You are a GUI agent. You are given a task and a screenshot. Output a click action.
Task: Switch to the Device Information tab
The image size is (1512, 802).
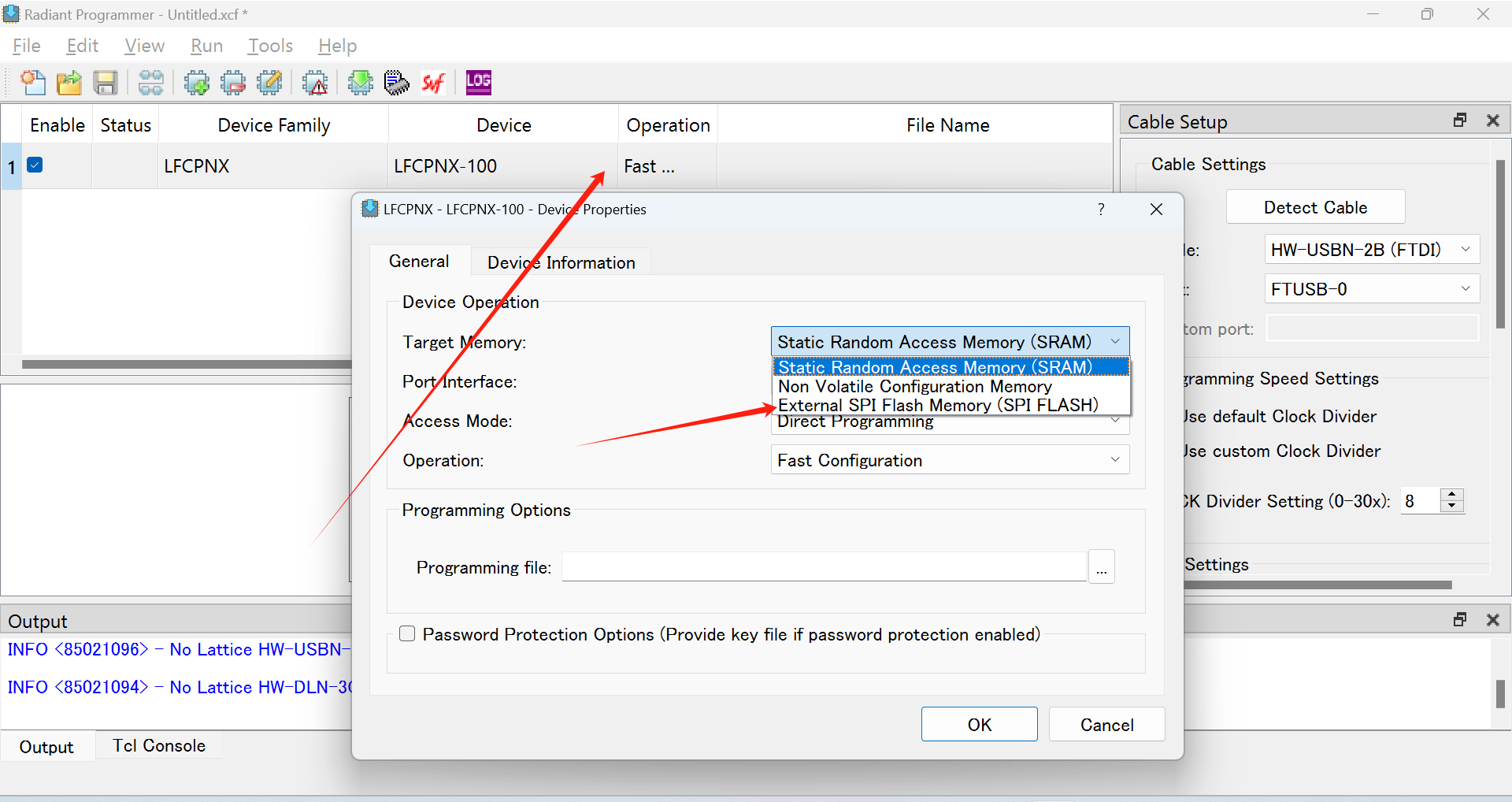pyautogui.click(x=561, y=263)
